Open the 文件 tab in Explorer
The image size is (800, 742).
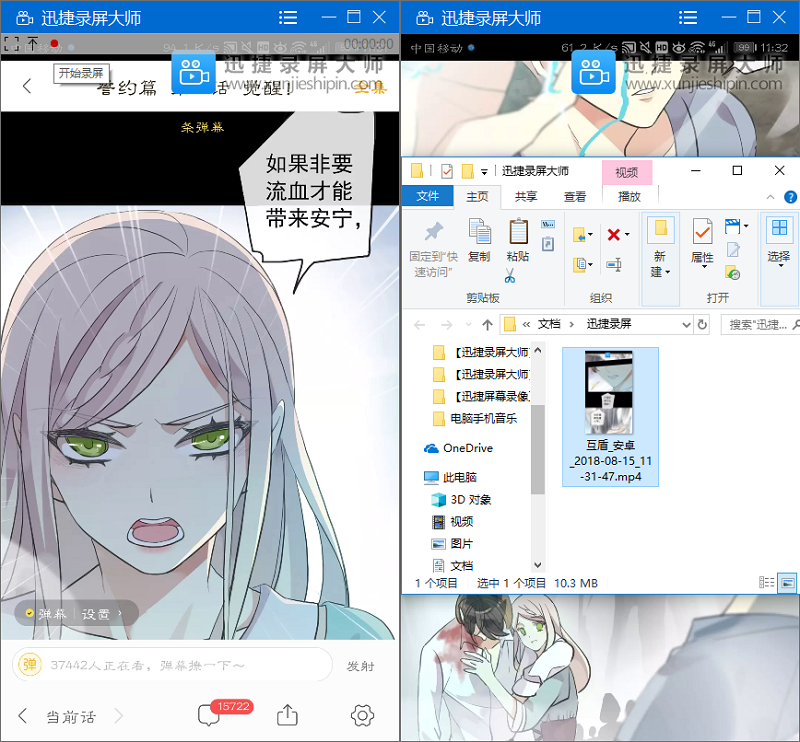coord(428,196)
